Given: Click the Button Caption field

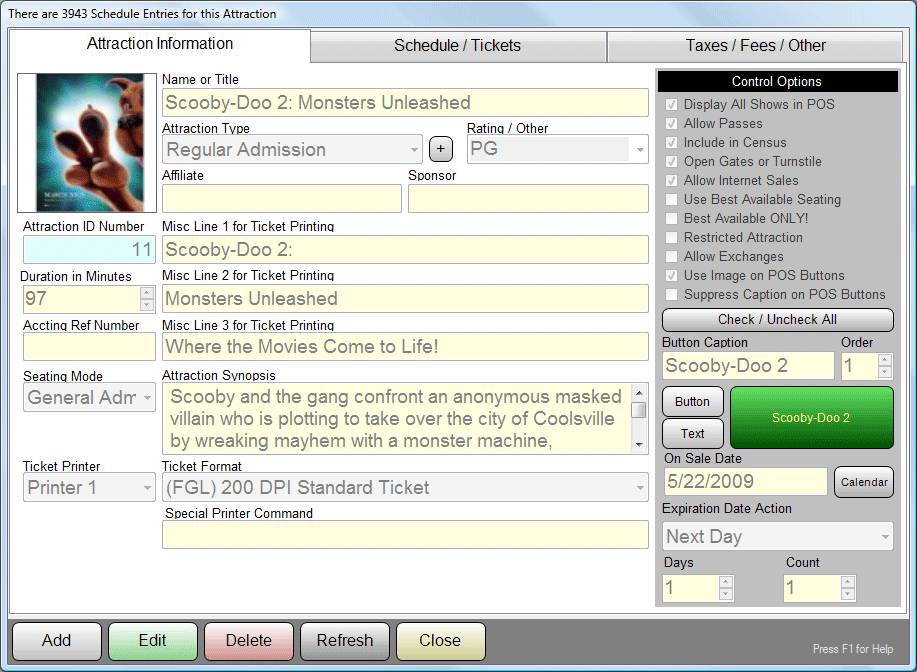Looking at the screenshot, I should [748, 366].
